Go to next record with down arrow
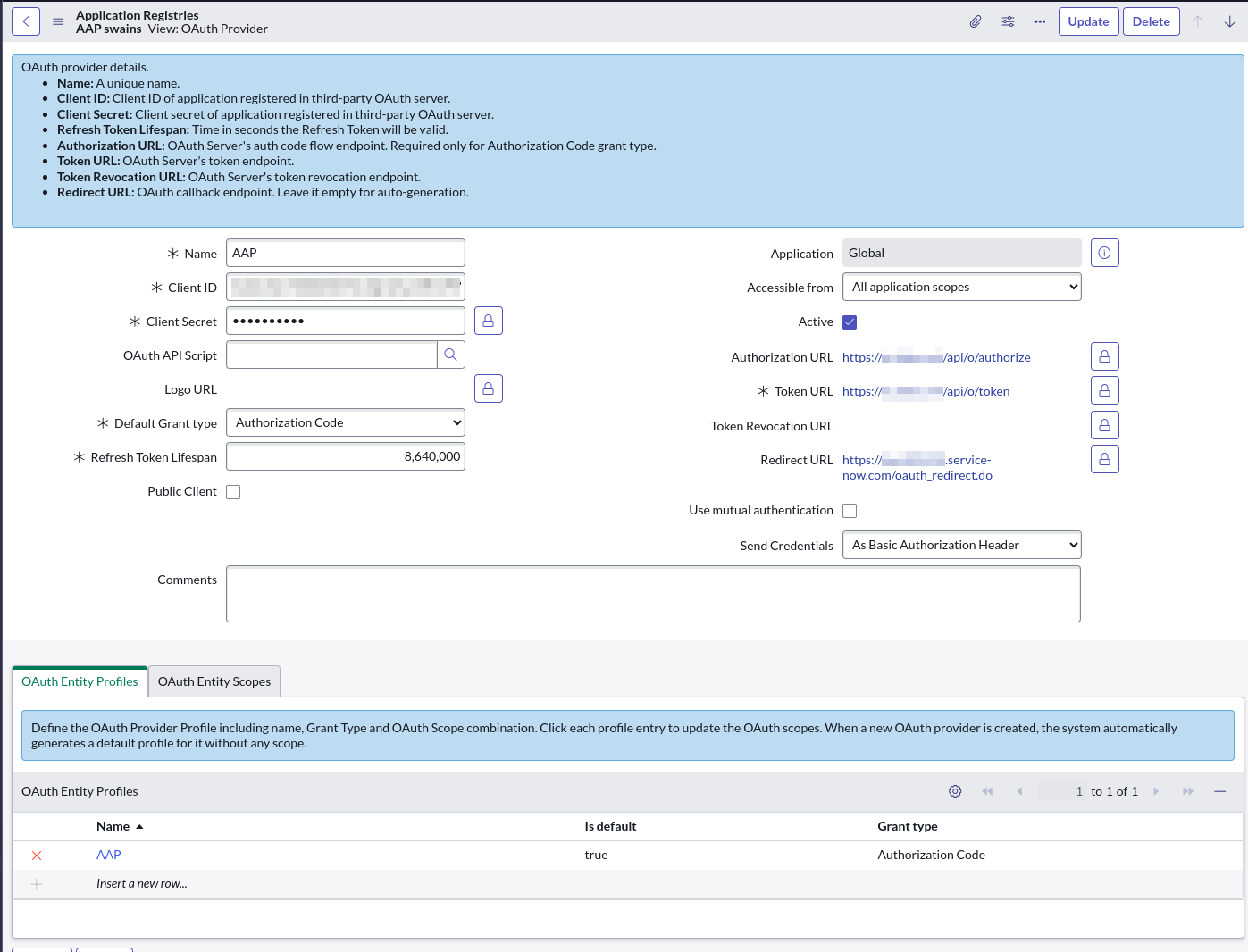The image size is (1248, 952). tap(1230, 21)
